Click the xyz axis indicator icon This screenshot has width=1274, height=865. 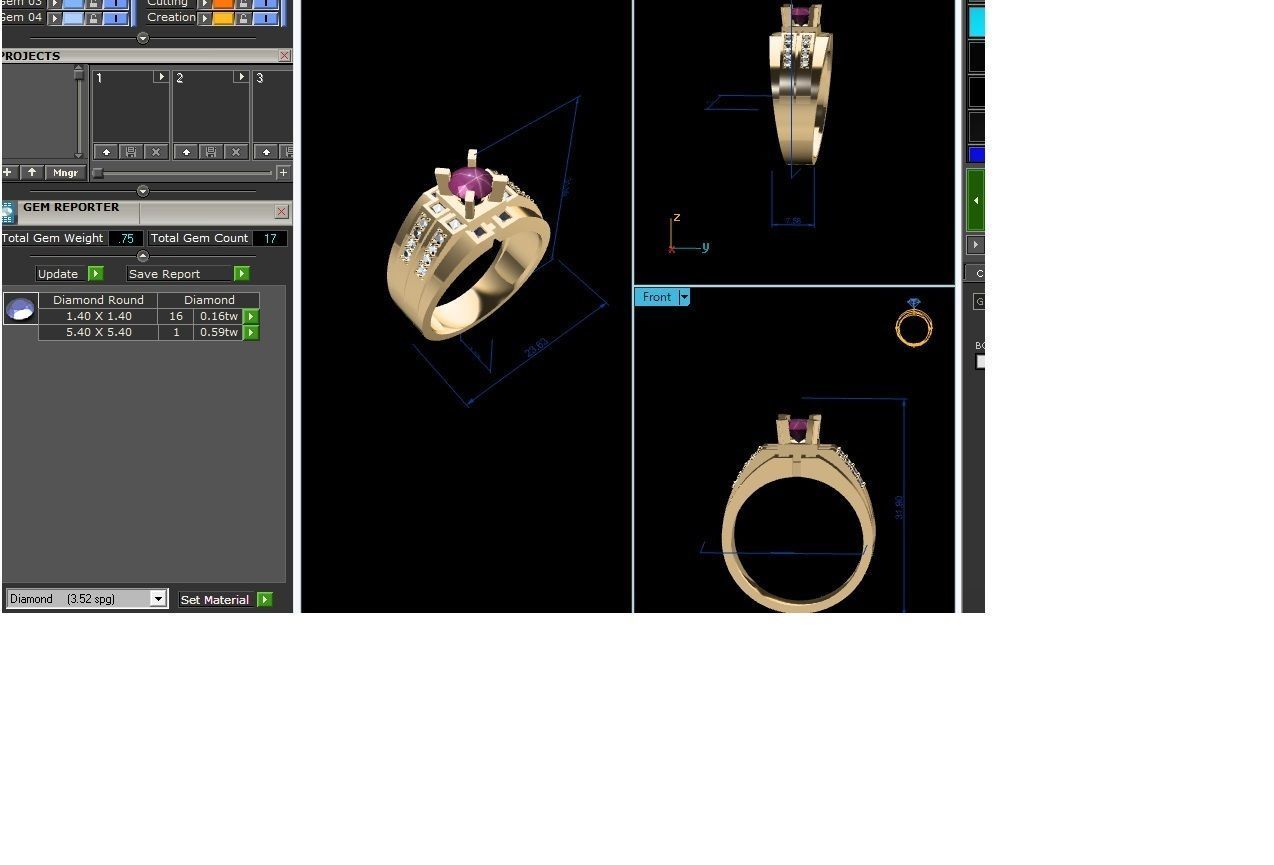[x=688, y=234]
